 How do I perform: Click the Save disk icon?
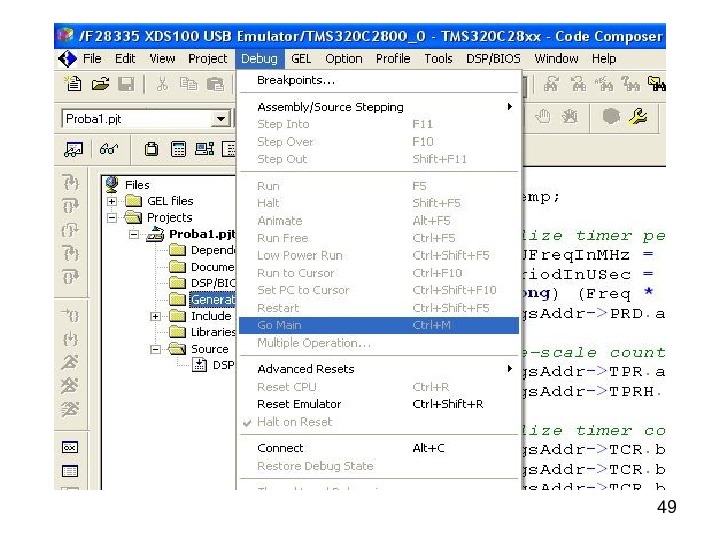[x=126, y=84]
